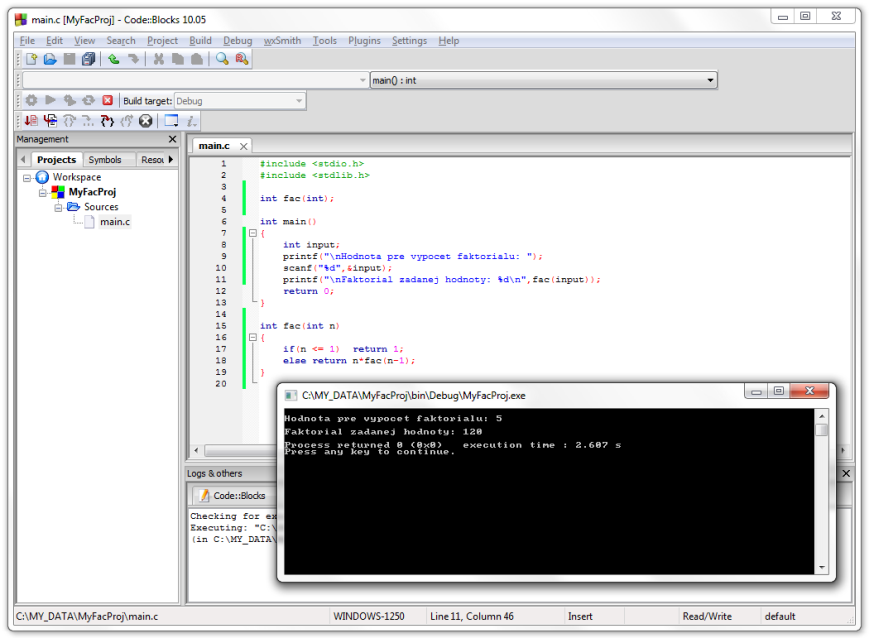The width and height of the screenshot is (870, 638).
Task: Switch to the Symbols tab
Action: click(105, 160)
